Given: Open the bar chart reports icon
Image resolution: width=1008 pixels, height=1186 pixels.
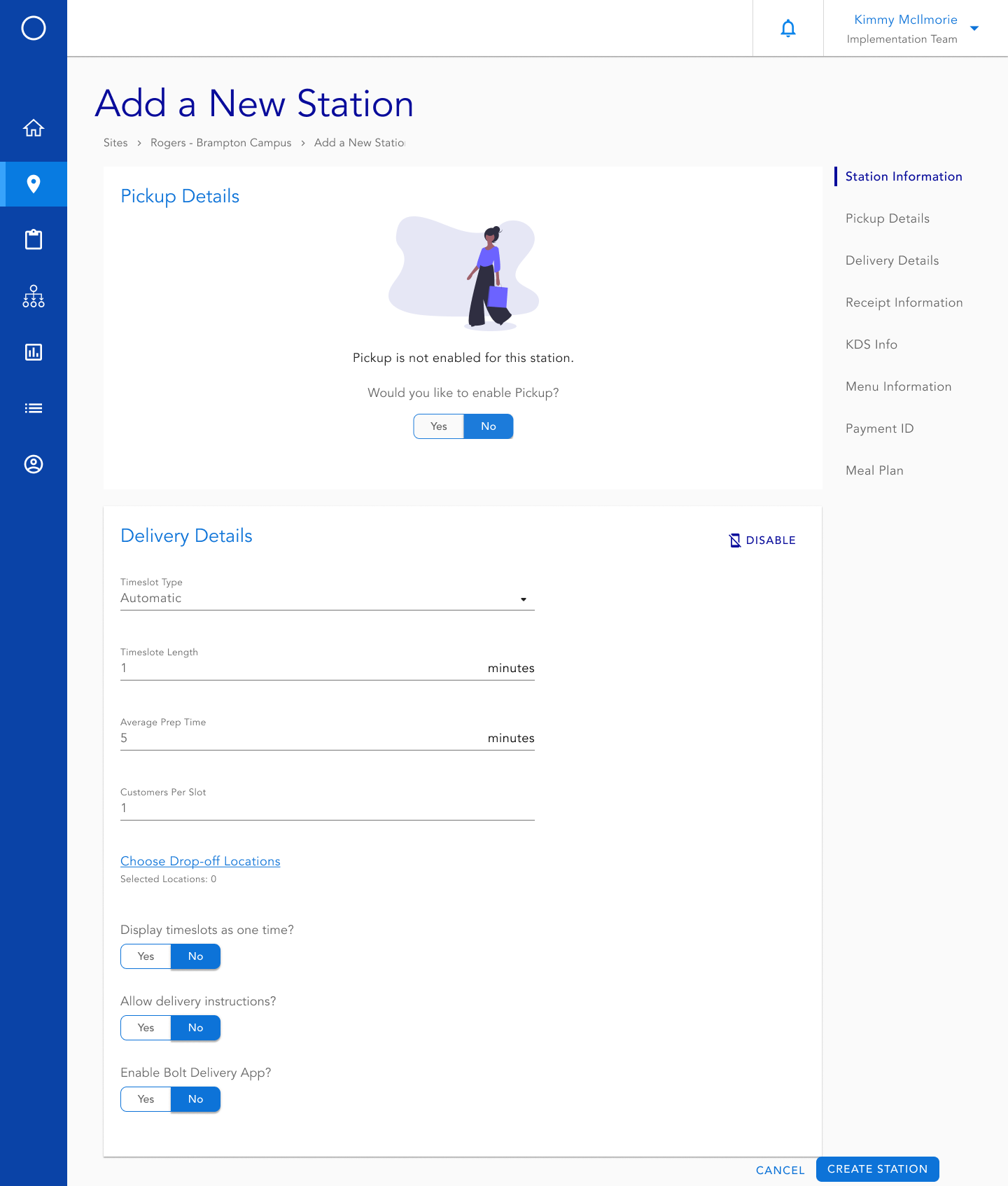Looking at the screenshot, I should coord(34,352).
